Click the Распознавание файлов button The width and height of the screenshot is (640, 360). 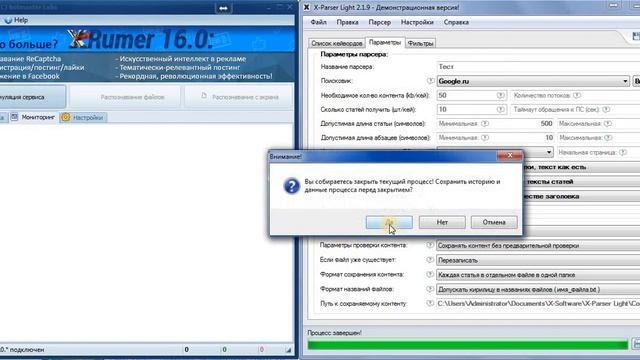tap(125, 97)
